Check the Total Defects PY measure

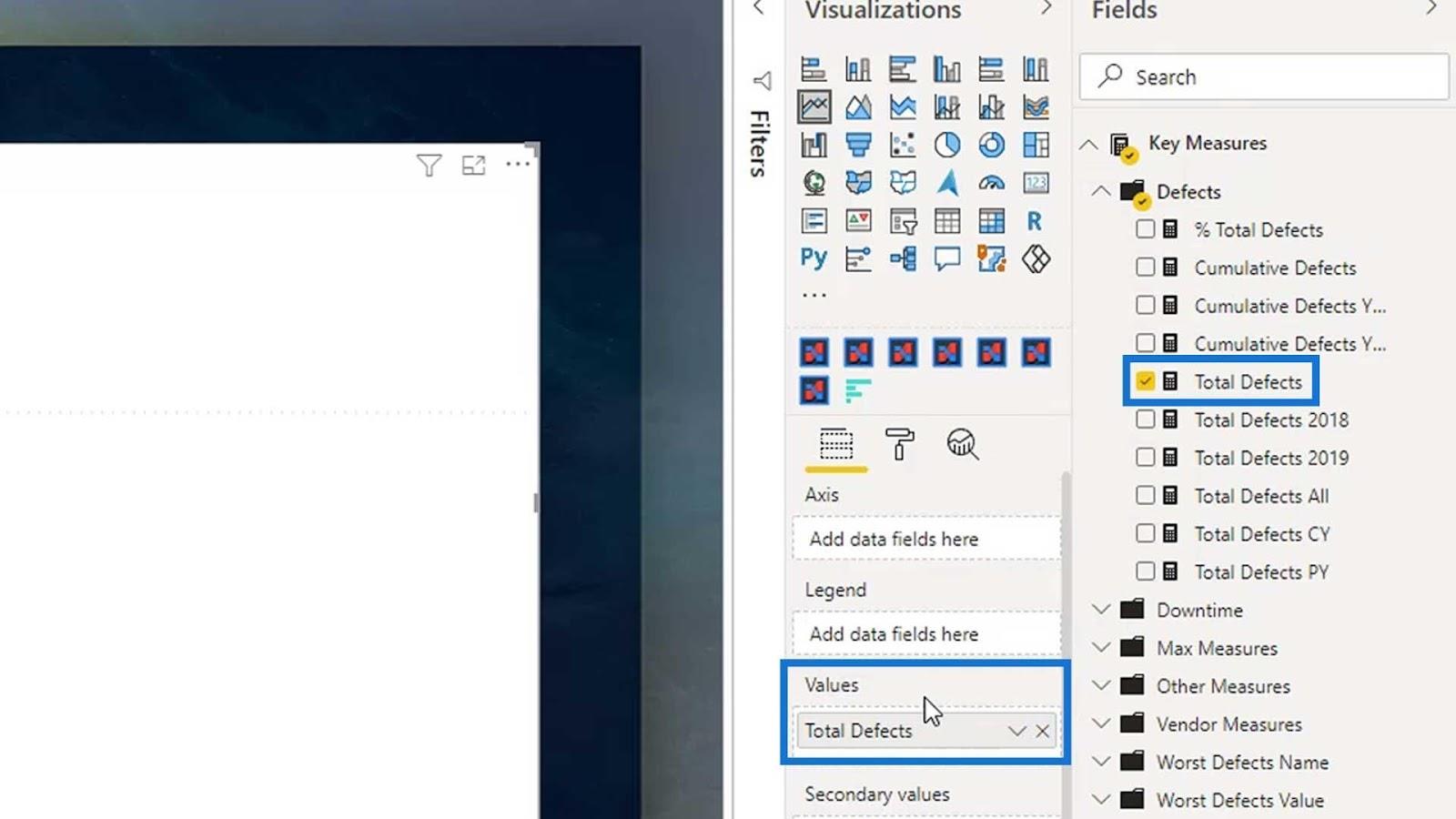pyautogui.click(x=1145, y=571)
